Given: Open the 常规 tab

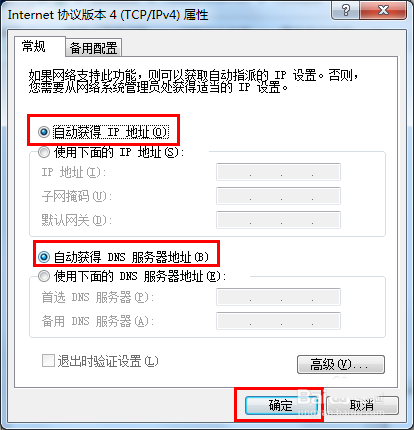Looking at the screenshot, I should [x=34, y=46].
